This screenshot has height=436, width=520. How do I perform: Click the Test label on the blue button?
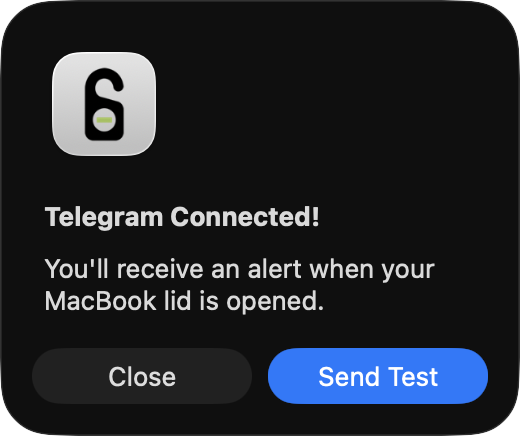pyautogui.click(x=413, y=377)
